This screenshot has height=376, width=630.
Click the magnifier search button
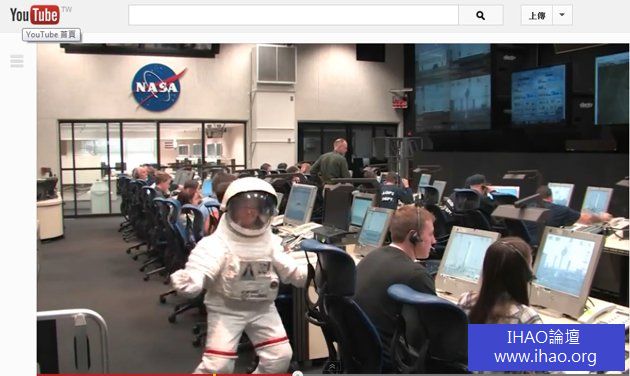481,15
